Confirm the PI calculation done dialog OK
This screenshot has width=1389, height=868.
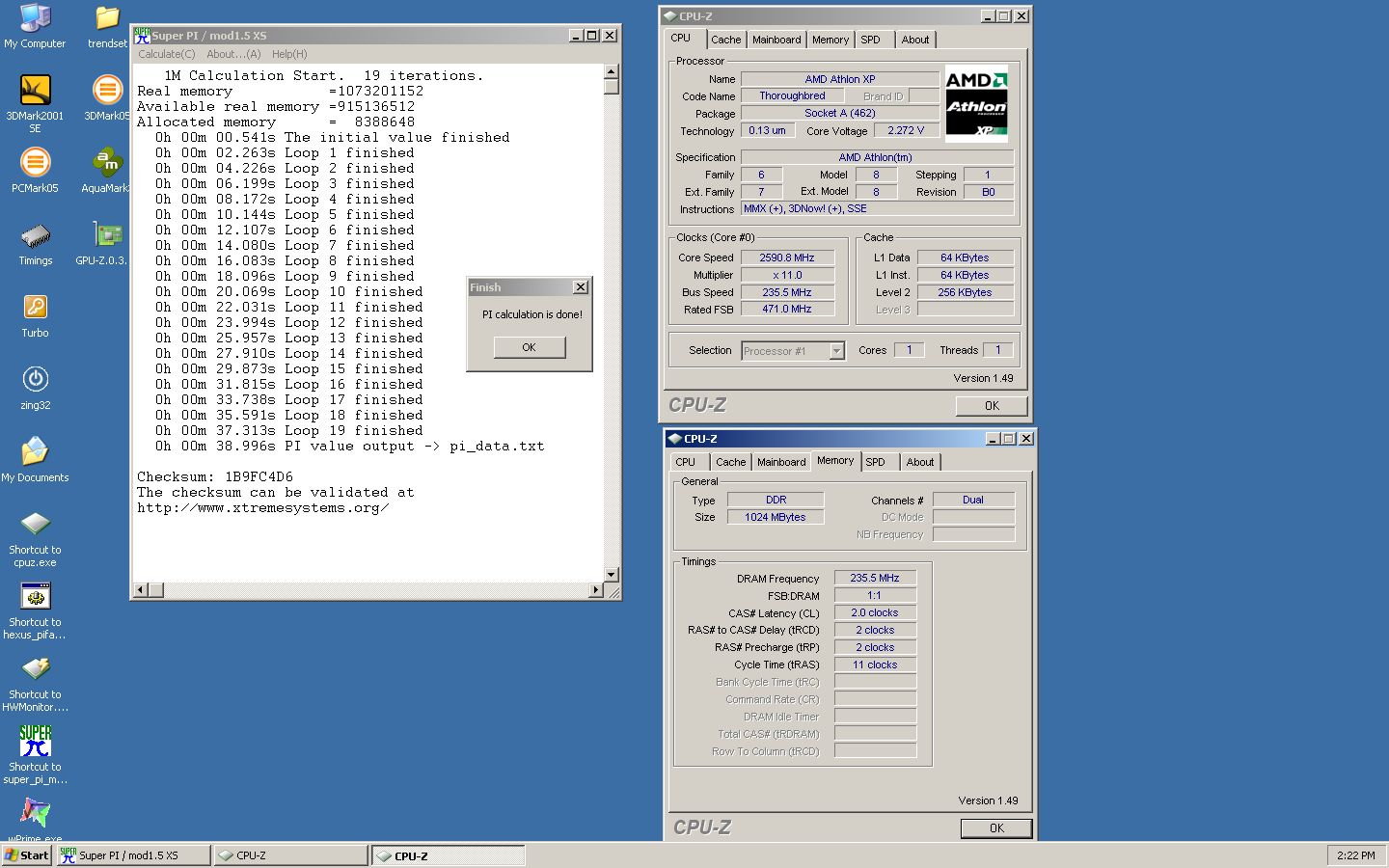(x=530, y=347)
